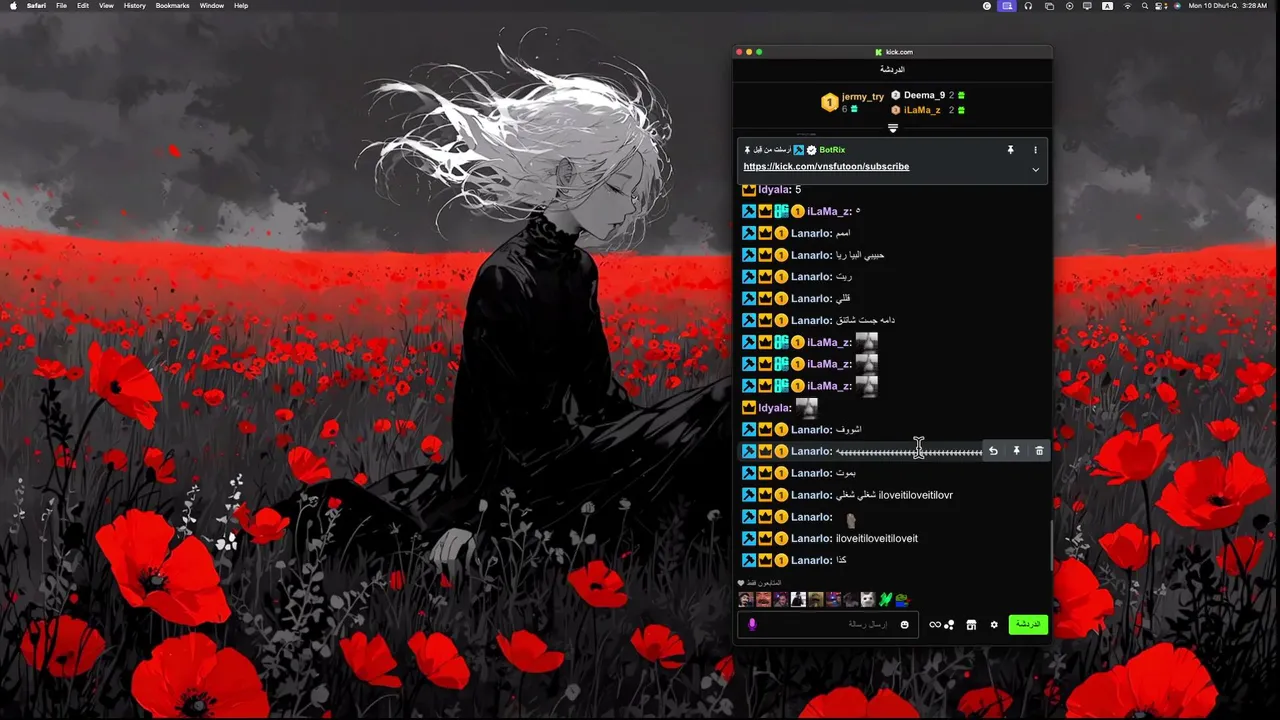The width and height of the screenshot is (1280, 720).
Task: Open the File menu
Action: point(62,6)
